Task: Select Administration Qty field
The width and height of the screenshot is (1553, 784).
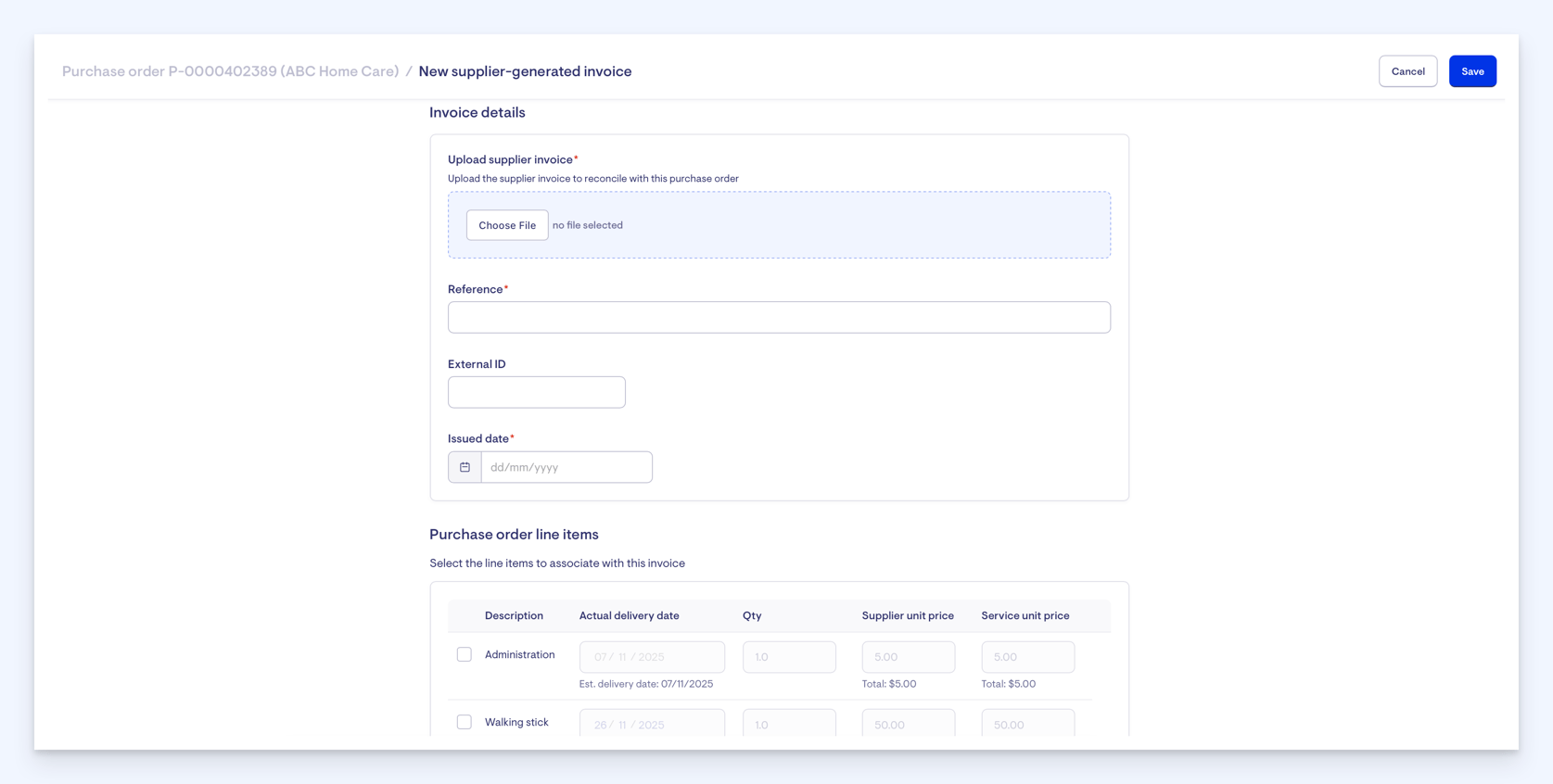Action: [789, 657]
